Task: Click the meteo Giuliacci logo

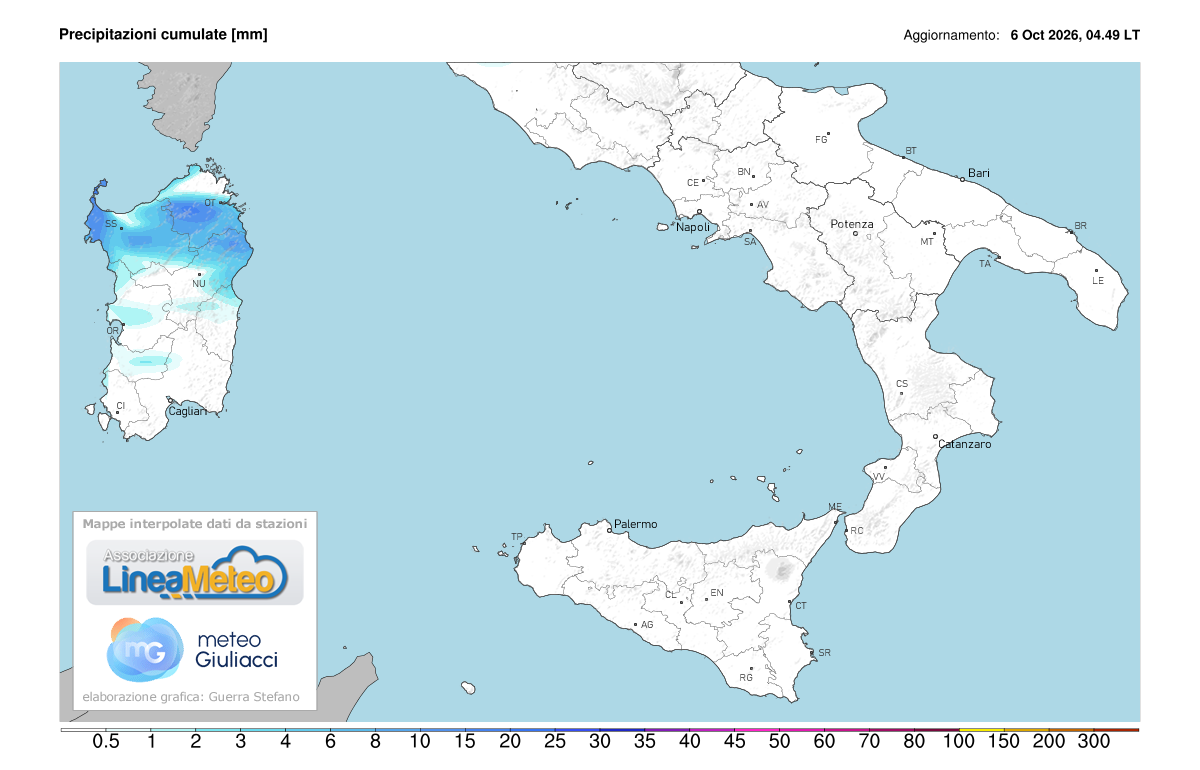Action: click(x=194, y=649)
